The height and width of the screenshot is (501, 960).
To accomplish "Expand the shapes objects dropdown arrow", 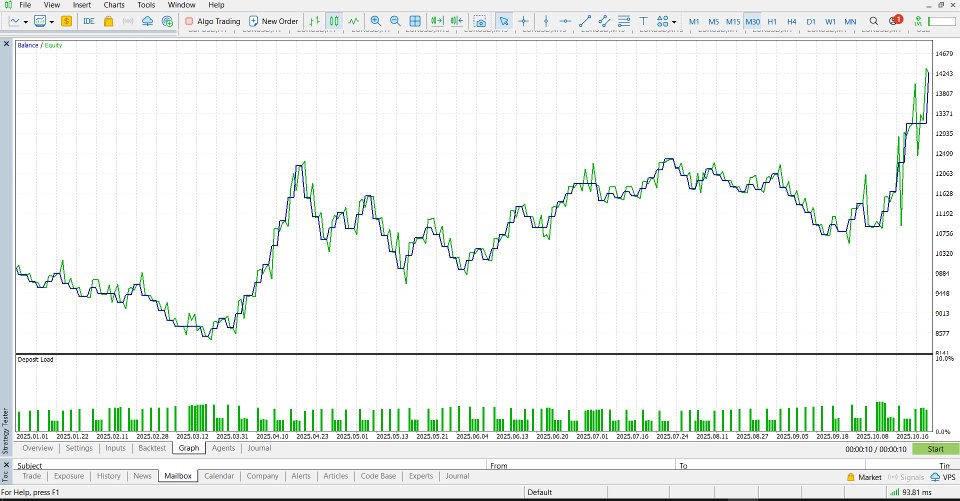I will coord(674,21).
